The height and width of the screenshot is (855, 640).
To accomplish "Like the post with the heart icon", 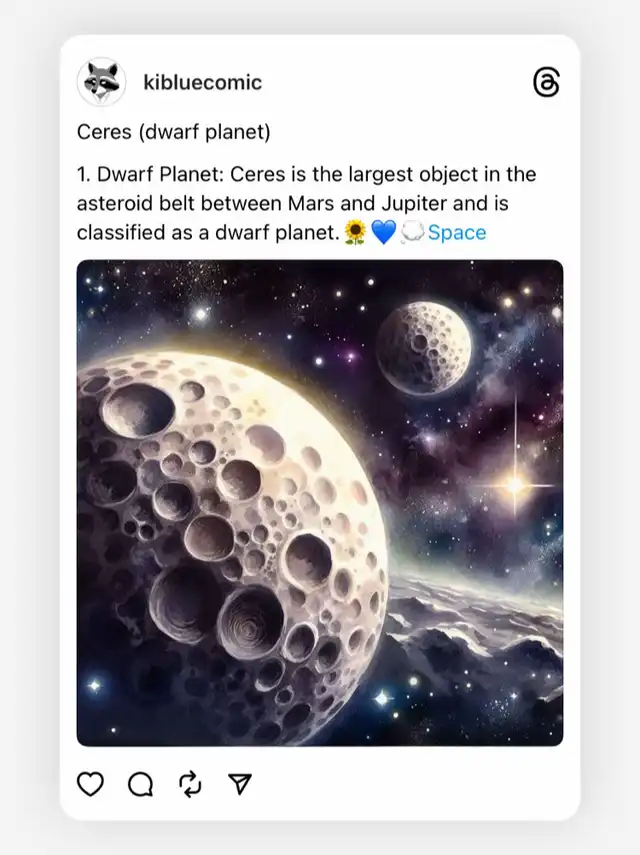I will pyautogui.click(x=91, y=784).
